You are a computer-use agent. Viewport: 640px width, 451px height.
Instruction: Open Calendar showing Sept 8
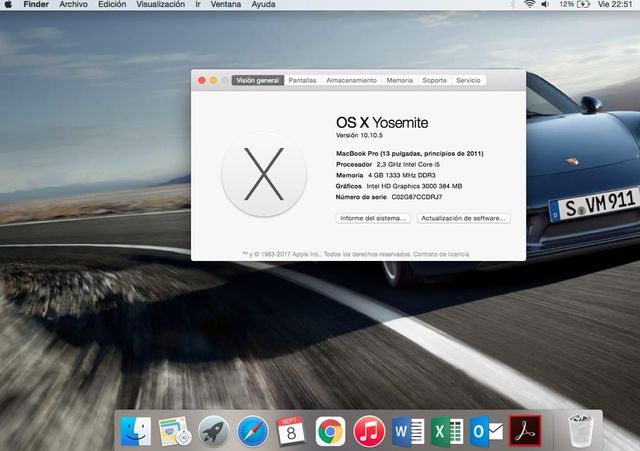coord(291,431)
